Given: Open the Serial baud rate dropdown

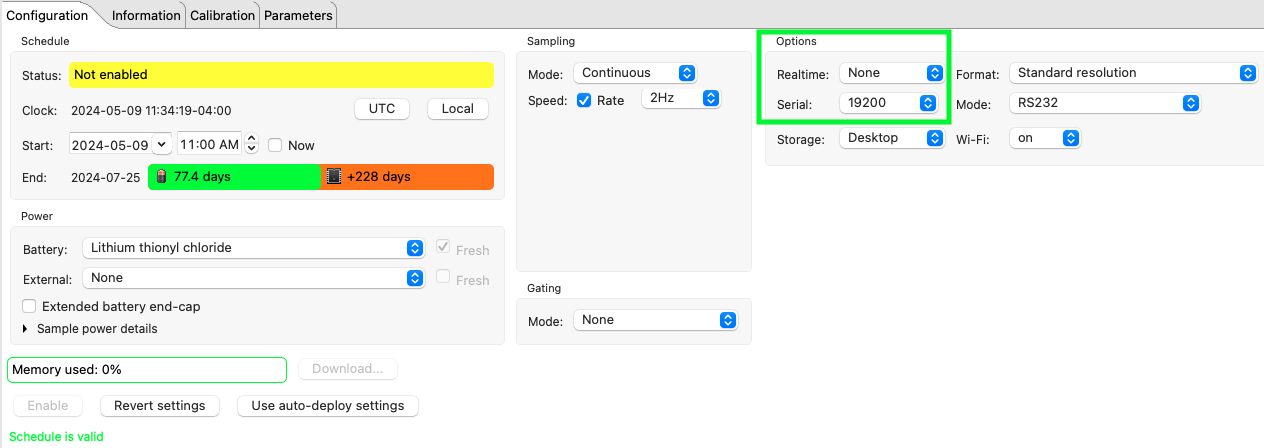Looking at the screenshot, I should coord(890,103).
